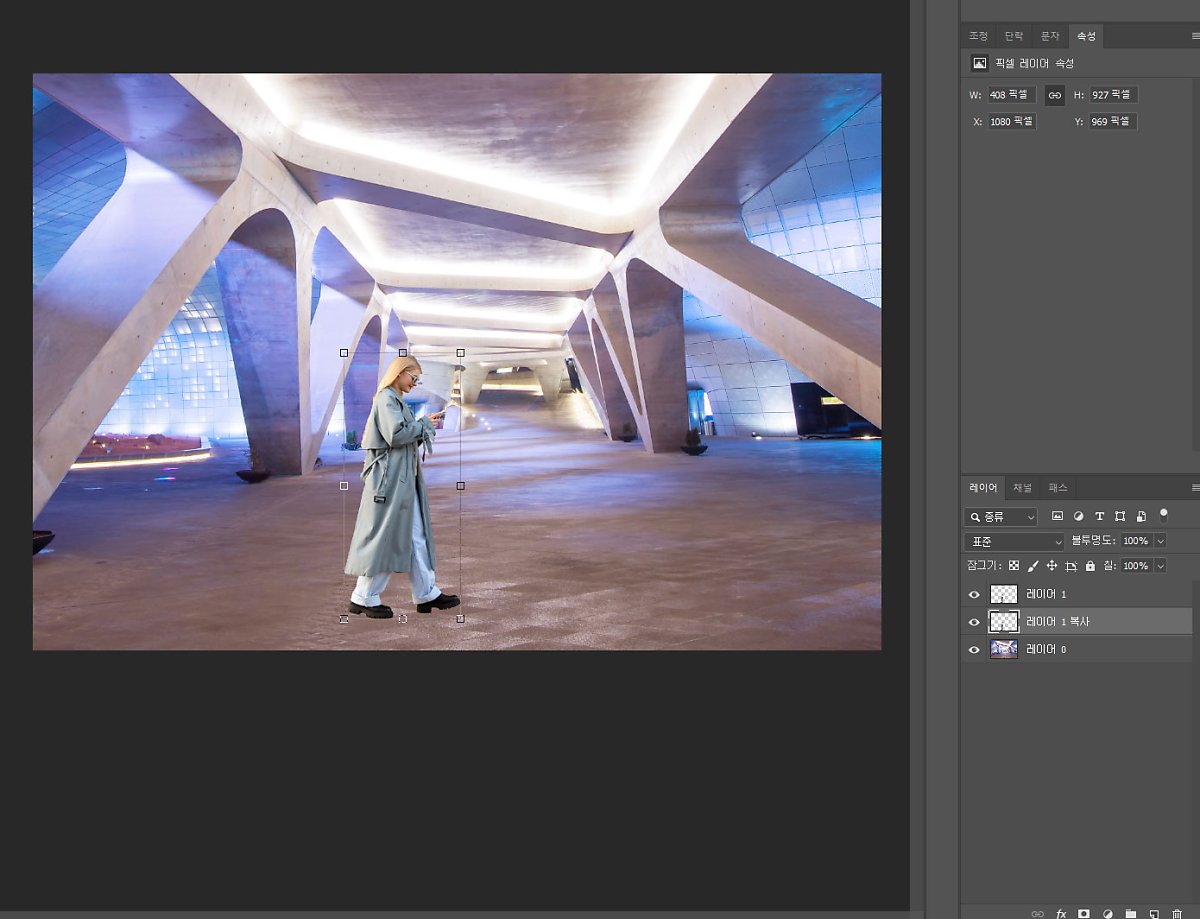
Task: Click the lock all padlock icon
Action: click(1090, 566)
